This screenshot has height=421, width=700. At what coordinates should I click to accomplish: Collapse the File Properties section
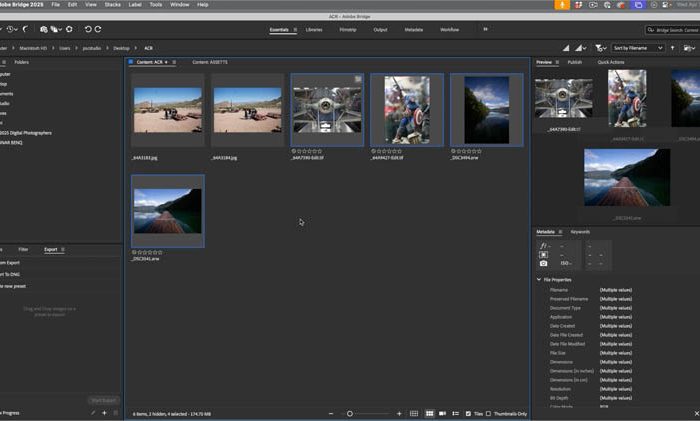coord(539,279)
